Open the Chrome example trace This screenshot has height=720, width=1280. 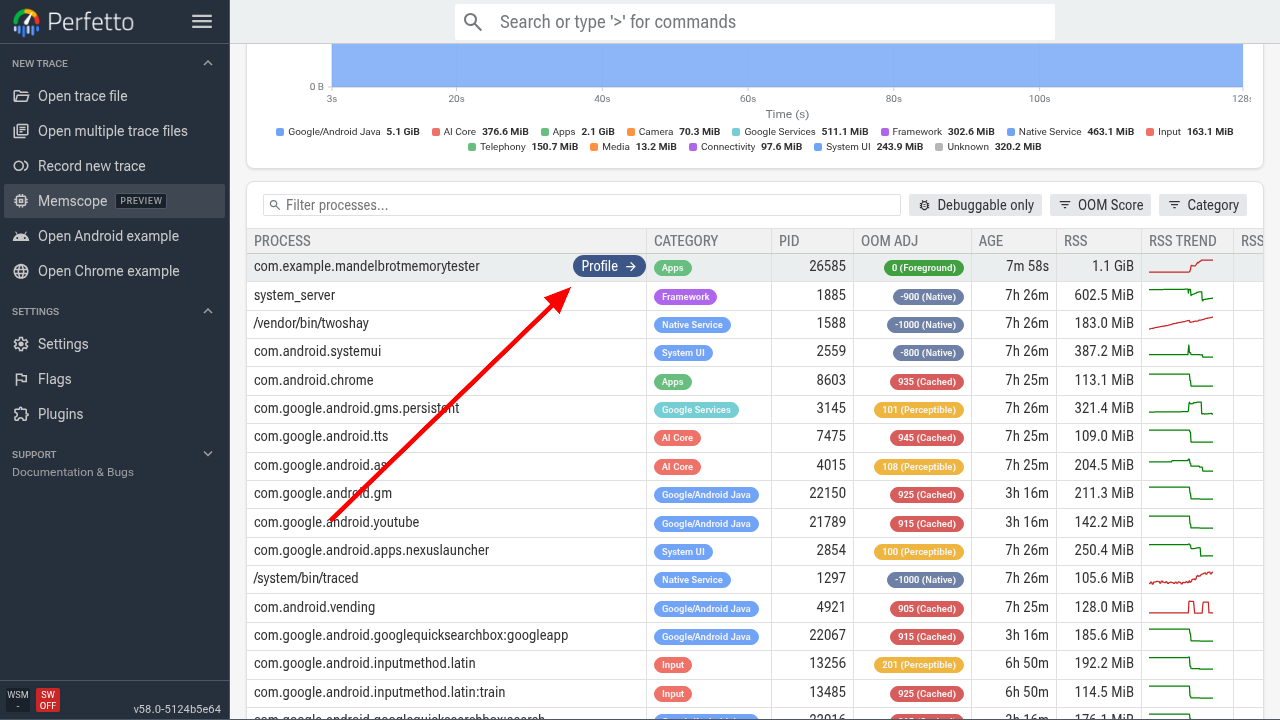114,271
